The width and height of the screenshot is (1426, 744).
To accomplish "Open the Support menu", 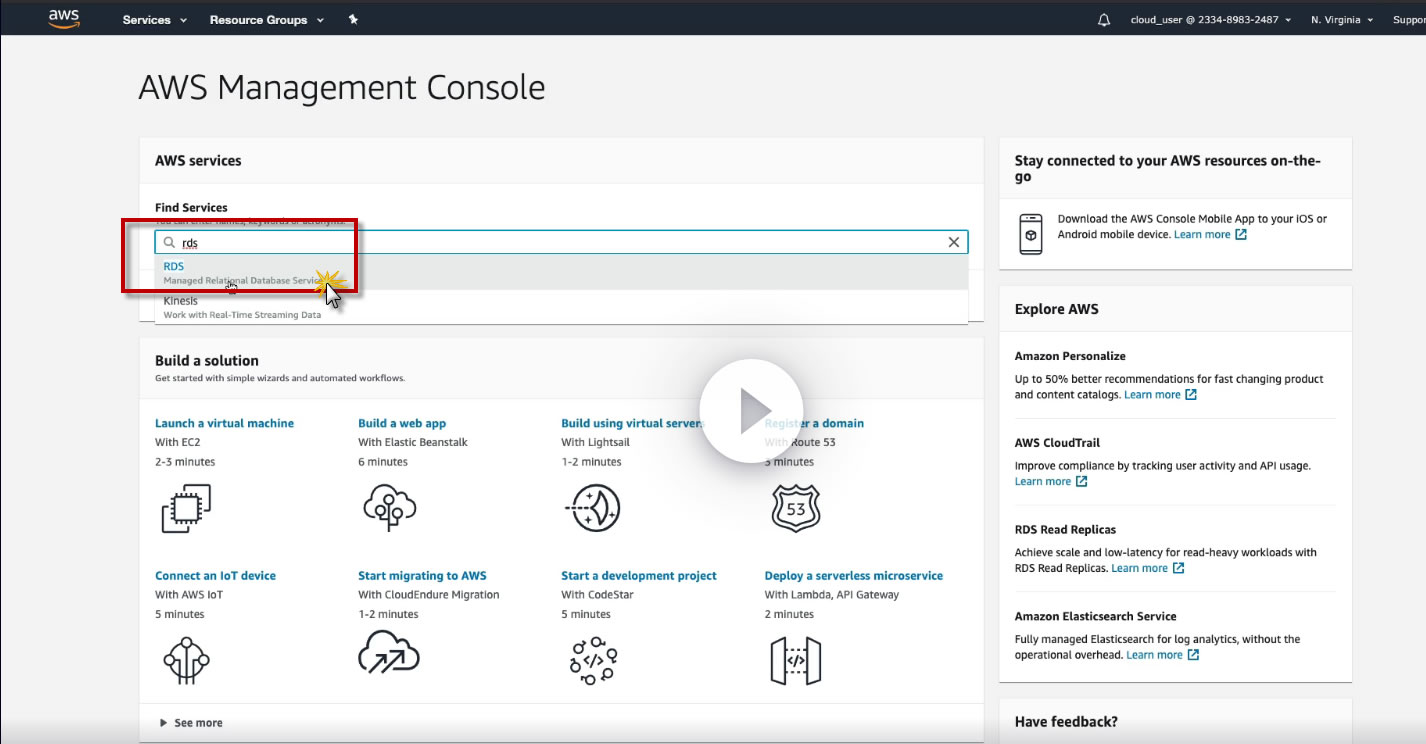I will 1409,20.
